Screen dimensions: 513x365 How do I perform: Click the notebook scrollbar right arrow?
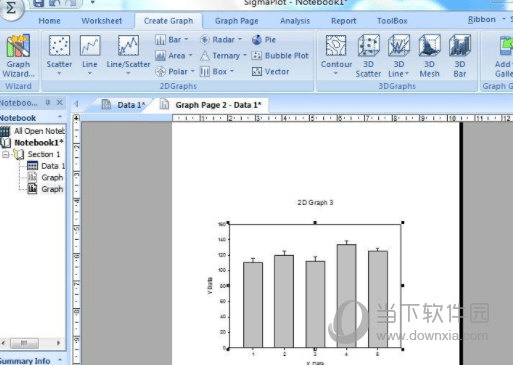pos(59,343)
